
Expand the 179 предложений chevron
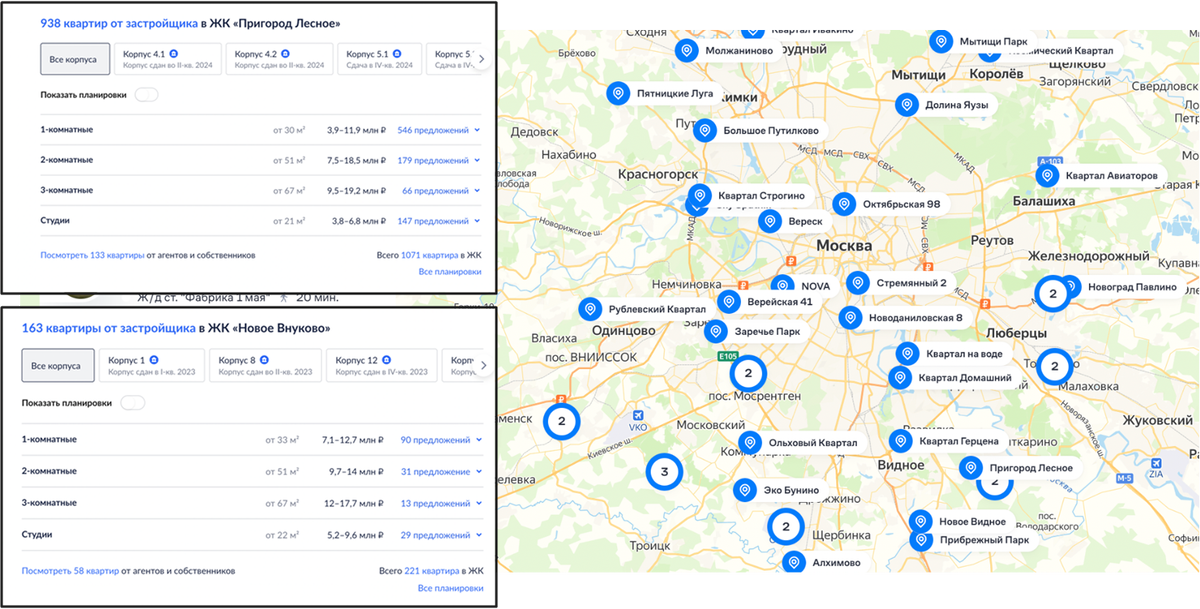477,161
